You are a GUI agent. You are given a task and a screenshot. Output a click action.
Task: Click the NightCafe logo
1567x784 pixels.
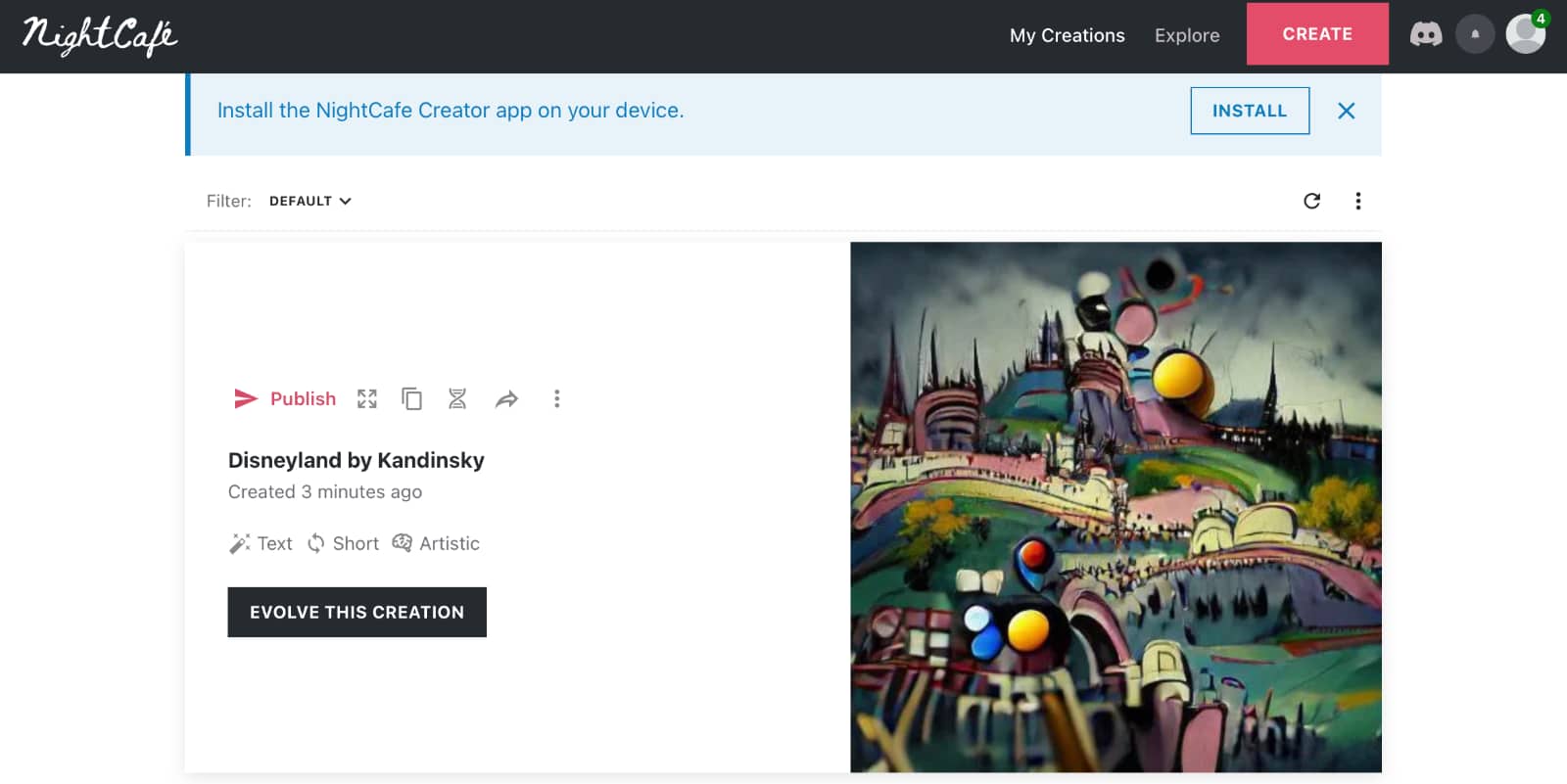[x=100, y=36]
